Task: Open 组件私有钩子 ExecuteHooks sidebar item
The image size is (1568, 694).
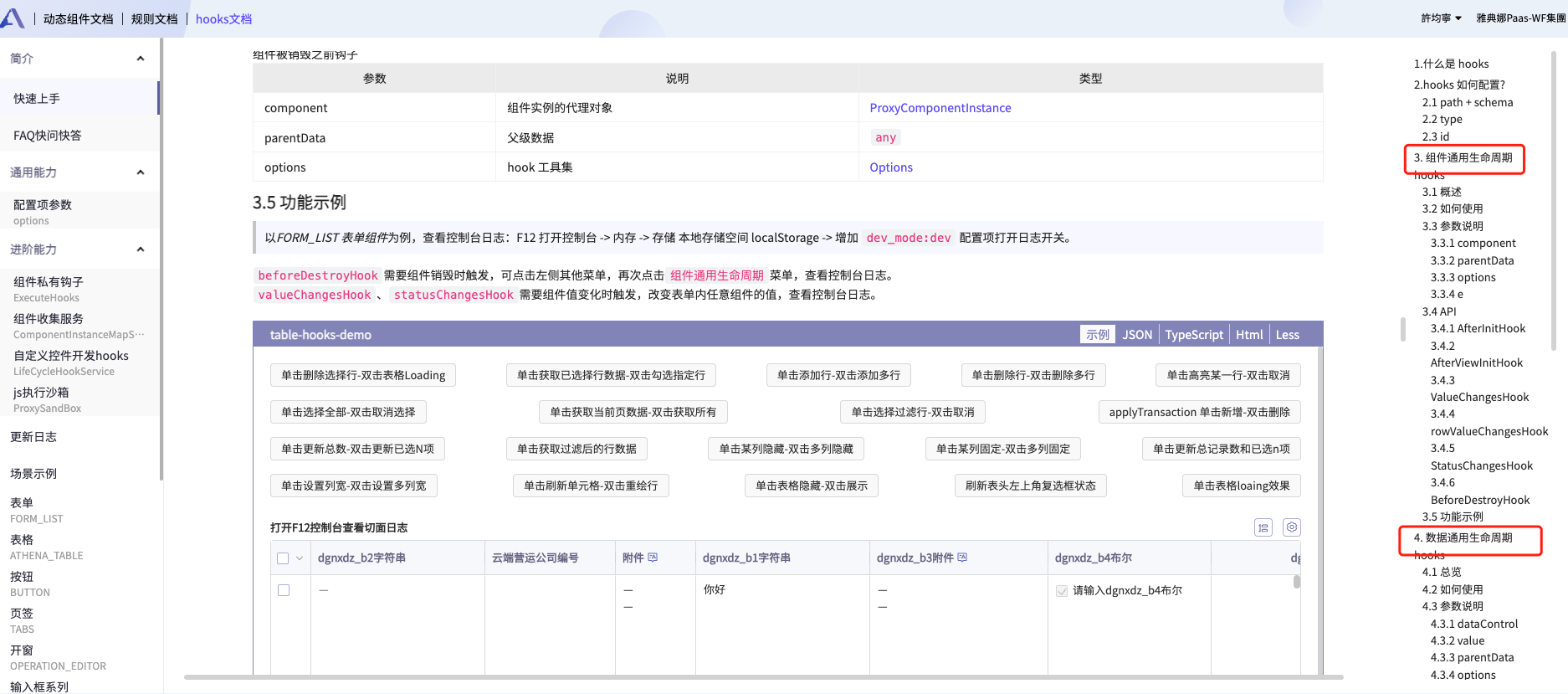Action: tap(79, 289)
